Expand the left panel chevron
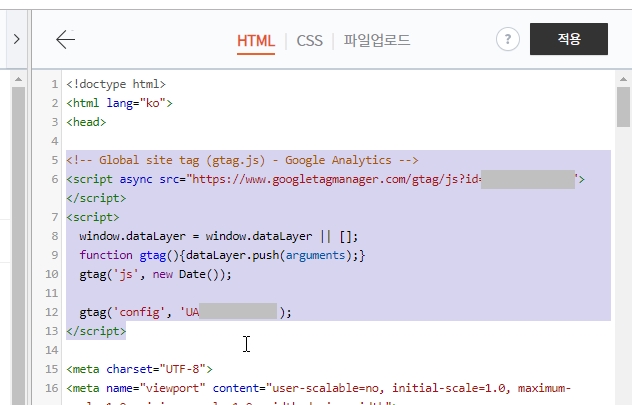The width and height of the screenshot is (632, 405). 17,39
